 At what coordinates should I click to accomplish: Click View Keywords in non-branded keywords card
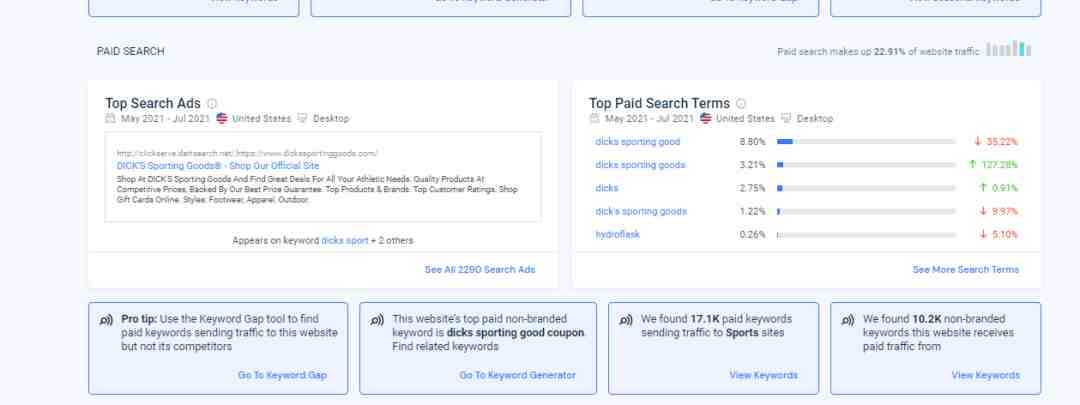click(x=985, y=375)
